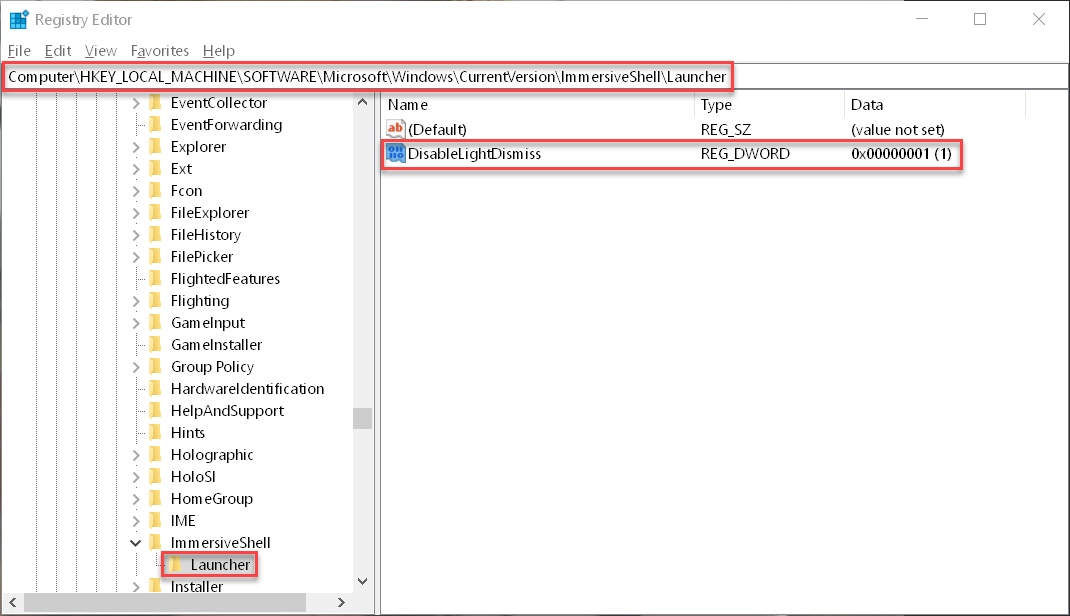Click the REG_DWORD type cell
The image size is (1070, 616).
745,154
